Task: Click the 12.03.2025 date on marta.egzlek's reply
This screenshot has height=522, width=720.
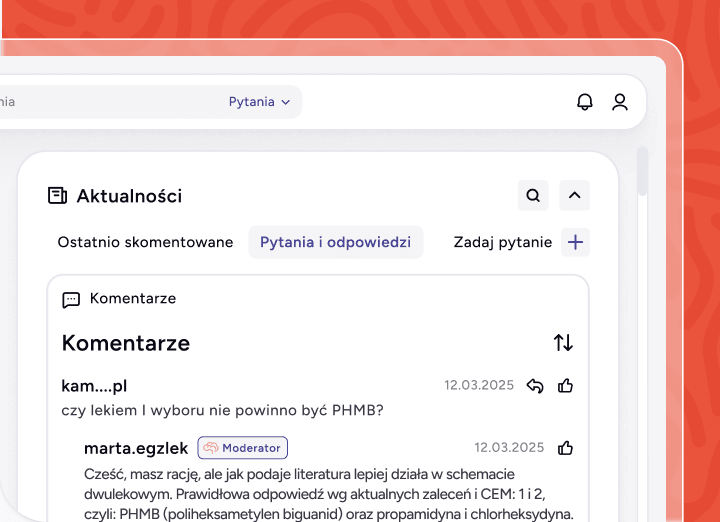Action: pyautogui.click(x=509, y=448)
